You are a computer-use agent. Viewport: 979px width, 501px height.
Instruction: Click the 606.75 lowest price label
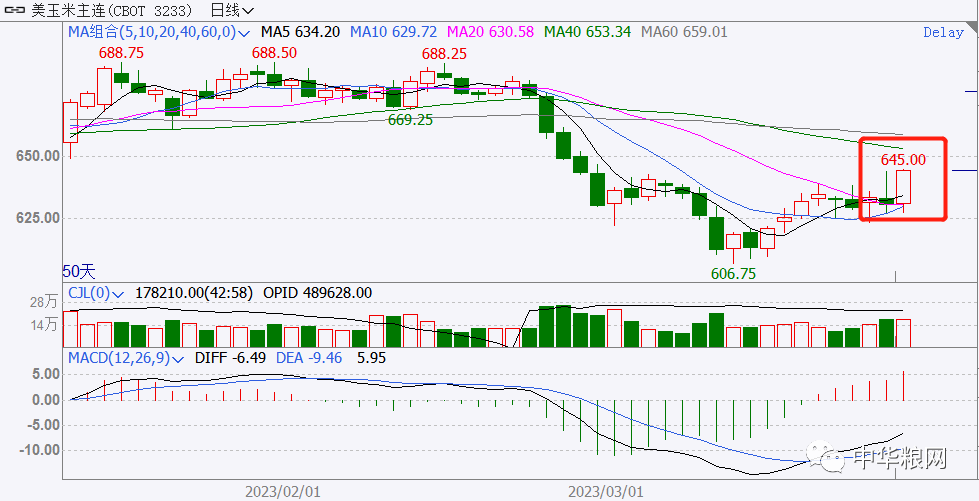click(x=734, y=273)
